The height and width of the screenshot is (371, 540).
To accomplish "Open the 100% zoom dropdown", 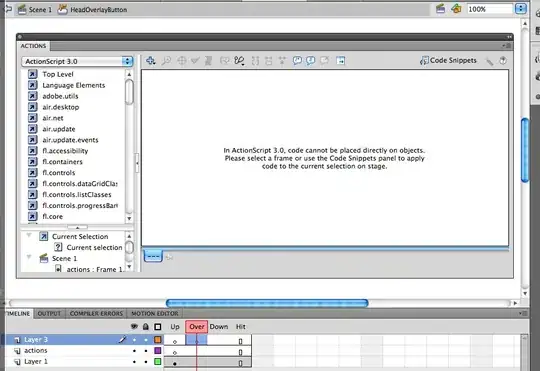I will (x=521, y=9).
